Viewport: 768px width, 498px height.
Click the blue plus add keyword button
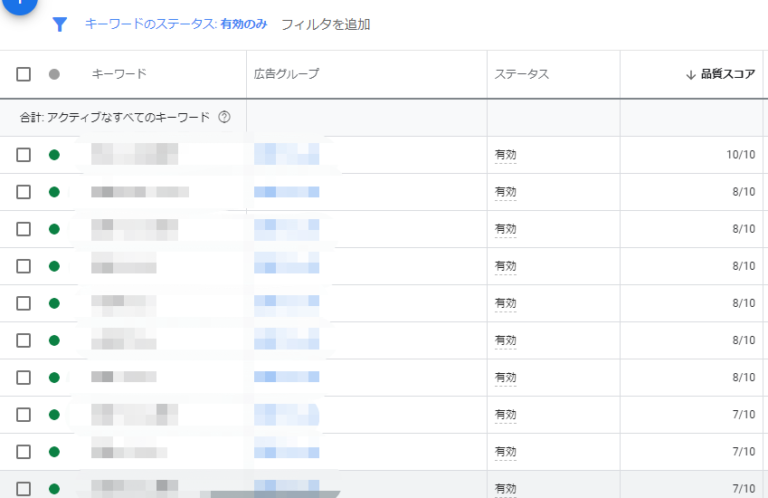coord(17,3)
